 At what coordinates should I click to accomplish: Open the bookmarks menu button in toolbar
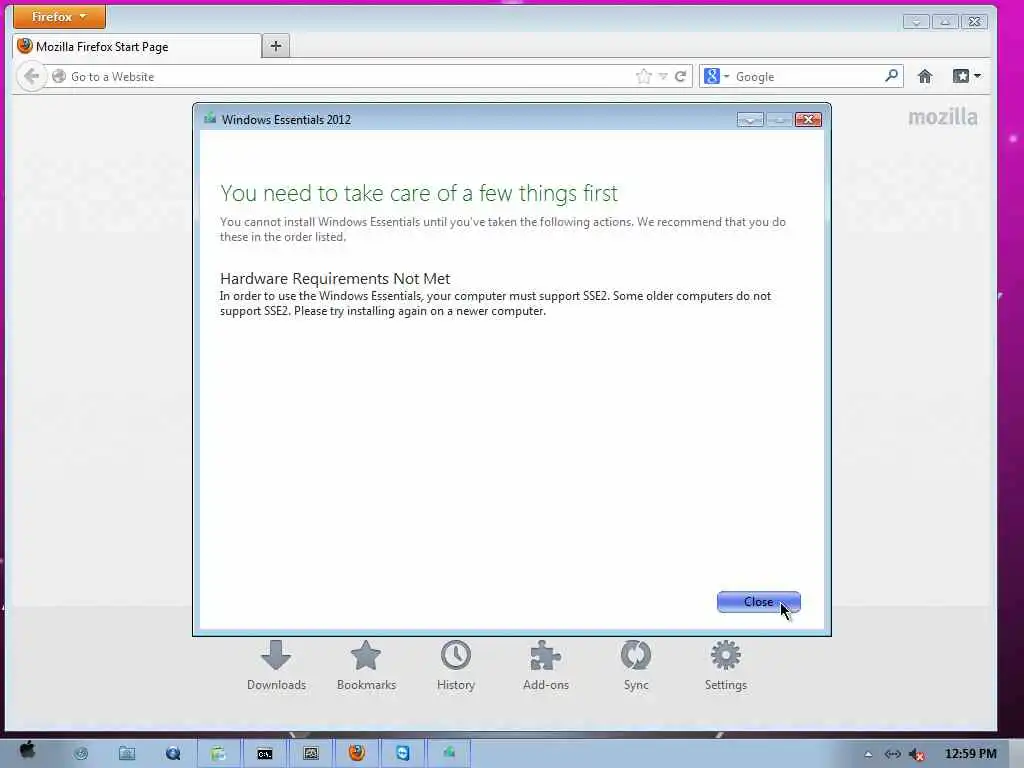pos(967,76)
